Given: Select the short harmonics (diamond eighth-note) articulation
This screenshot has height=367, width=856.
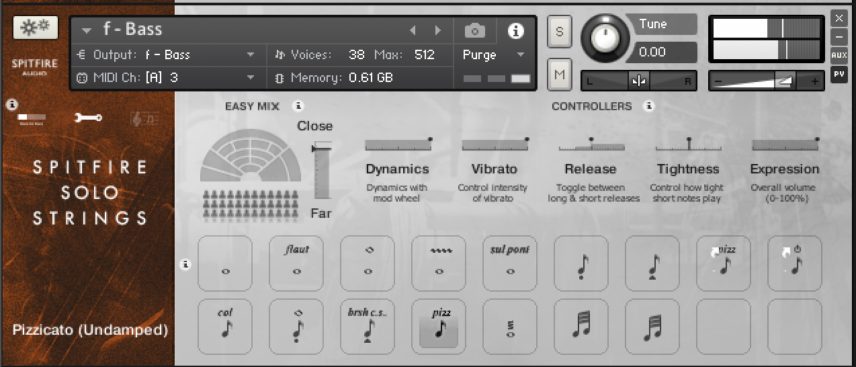Looking at the screenshot, I should tap(296, 327).
